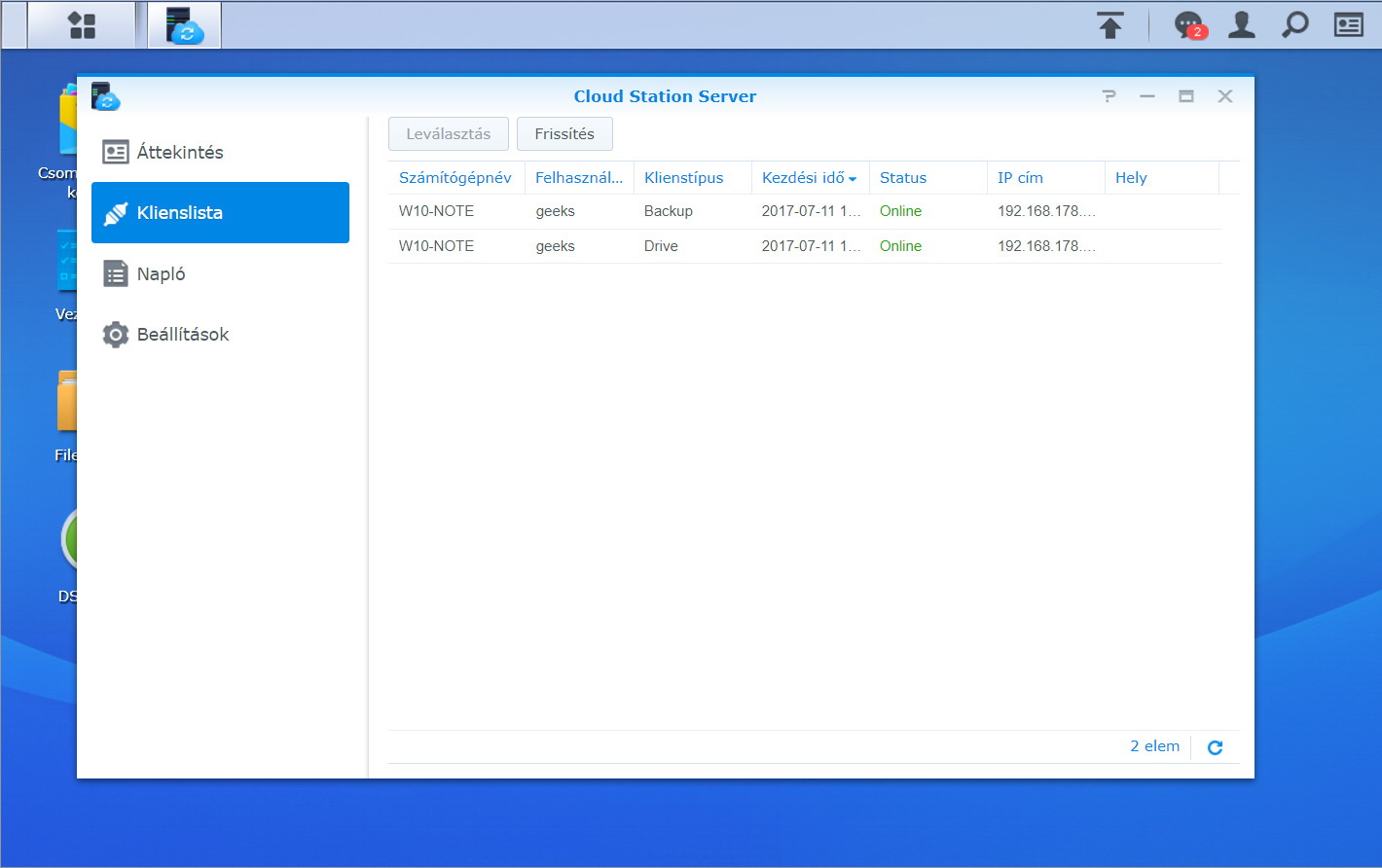The width and height of the screenshot is (1382, 868).
Task: Click the Status column header
Action: [x=902, y=178]
